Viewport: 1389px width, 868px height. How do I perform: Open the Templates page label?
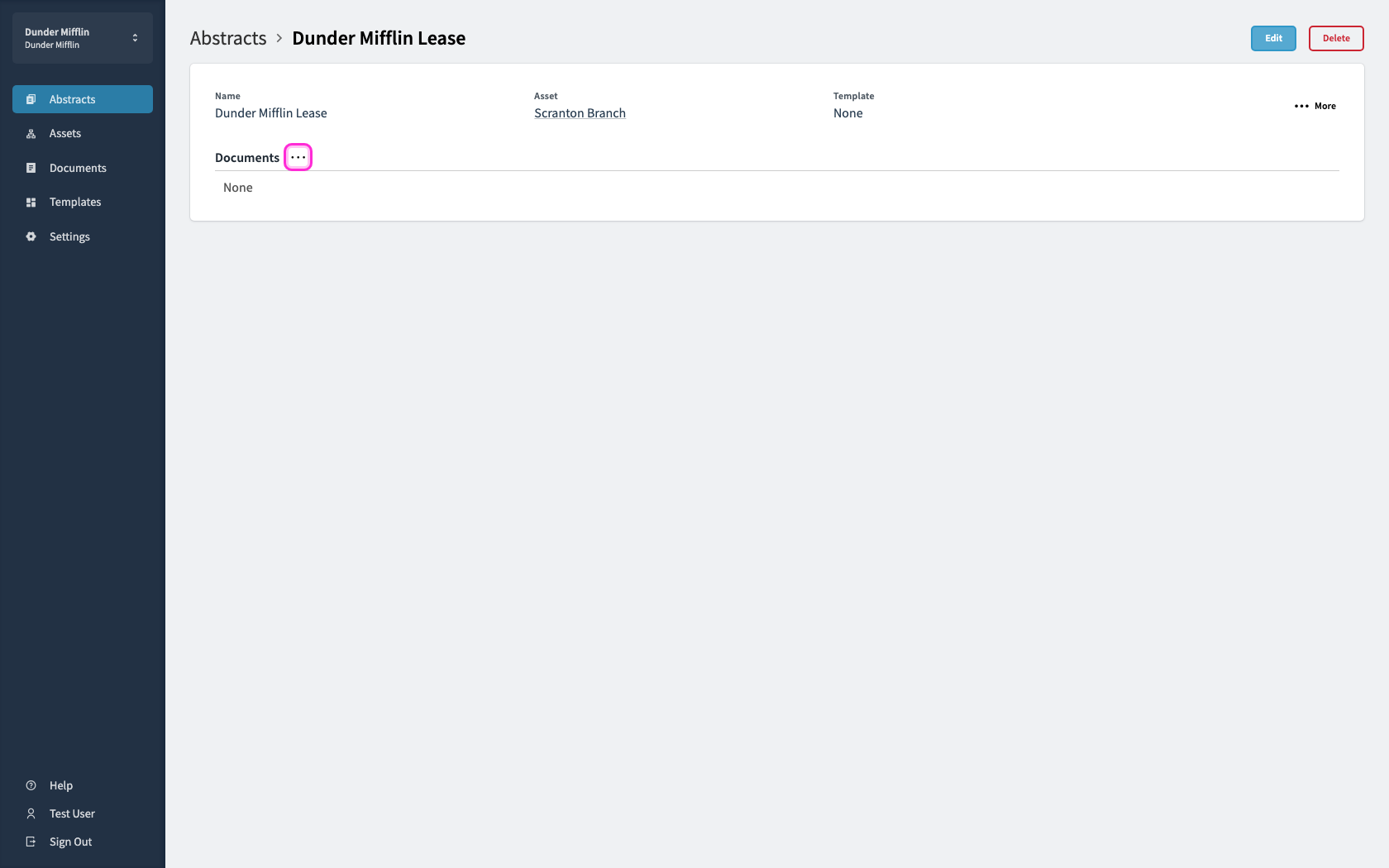[x=75, y=203]
